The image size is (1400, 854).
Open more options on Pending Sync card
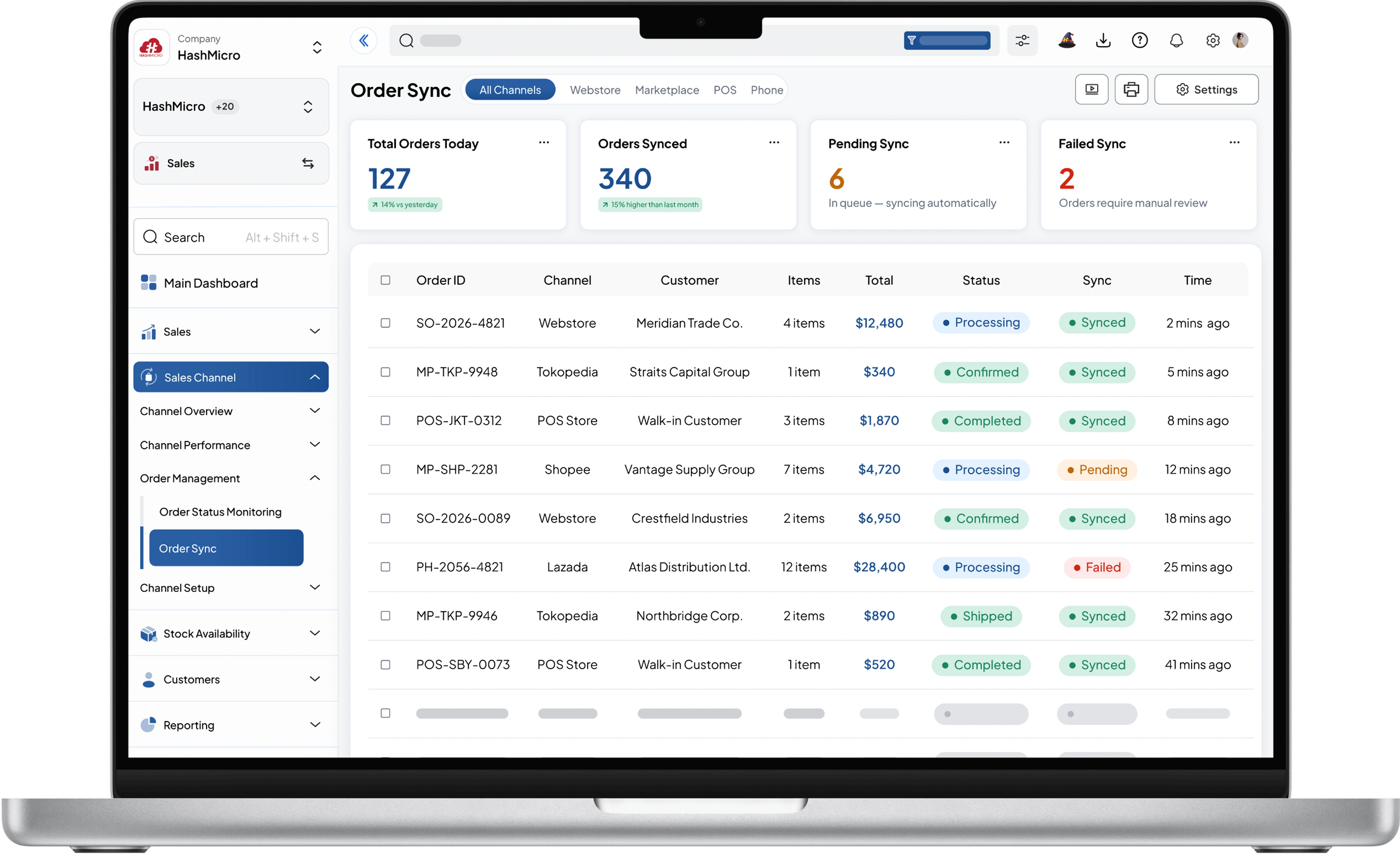tap(1004, 143)
